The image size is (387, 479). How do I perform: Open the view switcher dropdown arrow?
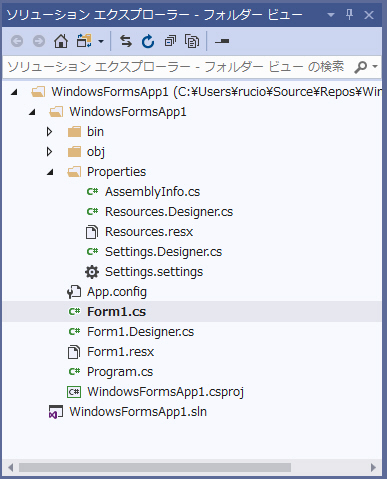[101, 42]
